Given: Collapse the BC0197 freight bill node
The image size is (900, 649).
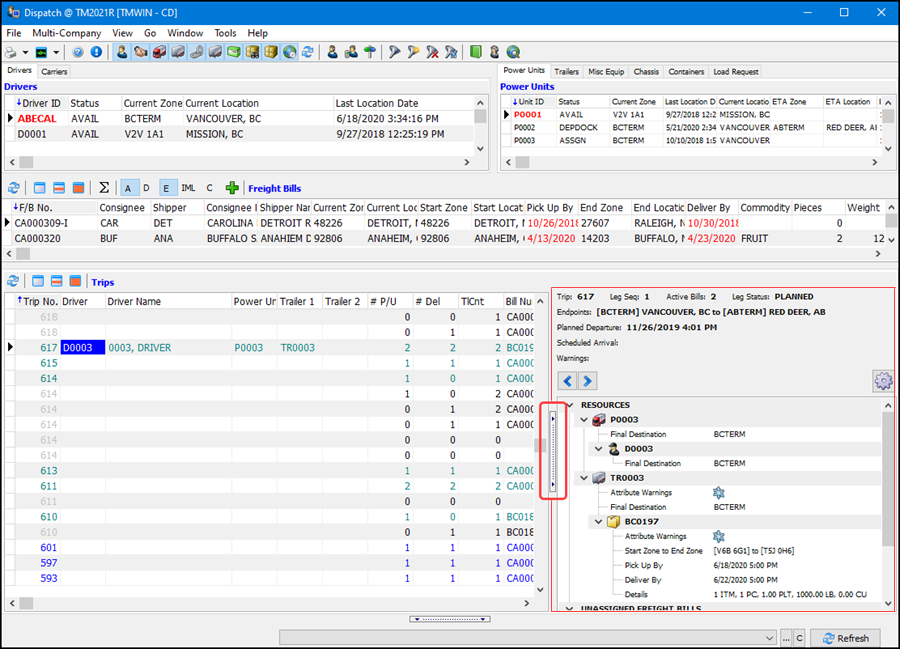Looking at the screenshot, I should [598, 522].
